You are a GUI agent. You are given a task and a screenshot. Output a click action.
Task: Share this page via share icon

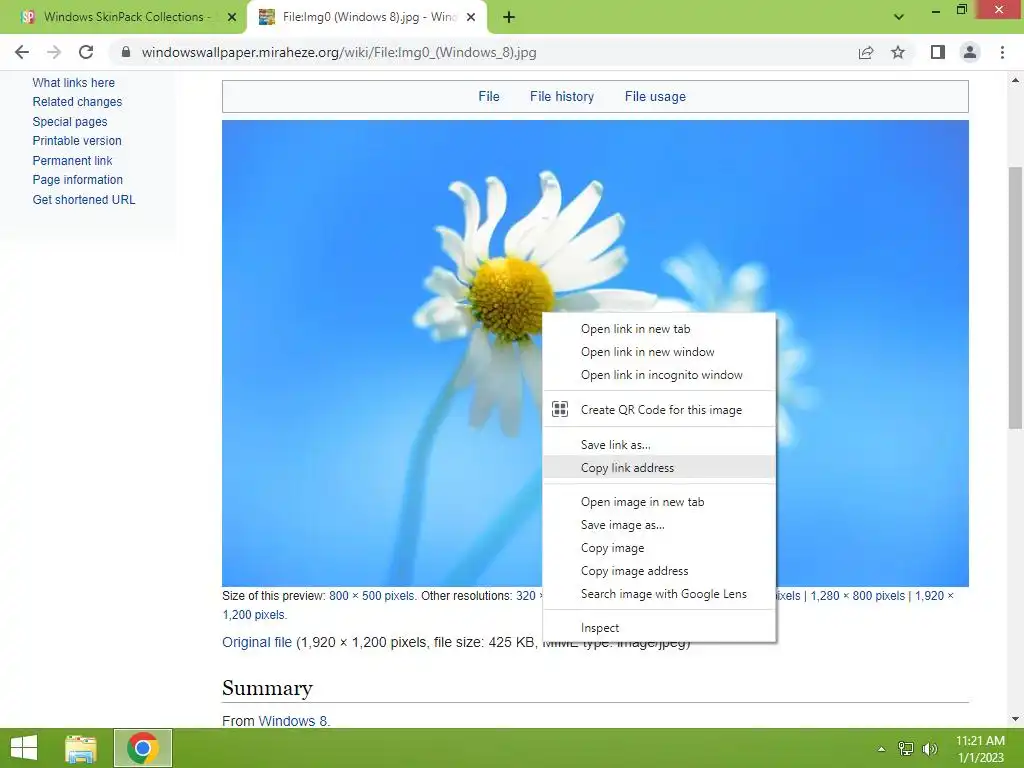pyautogui.click(x=865, y=52)
